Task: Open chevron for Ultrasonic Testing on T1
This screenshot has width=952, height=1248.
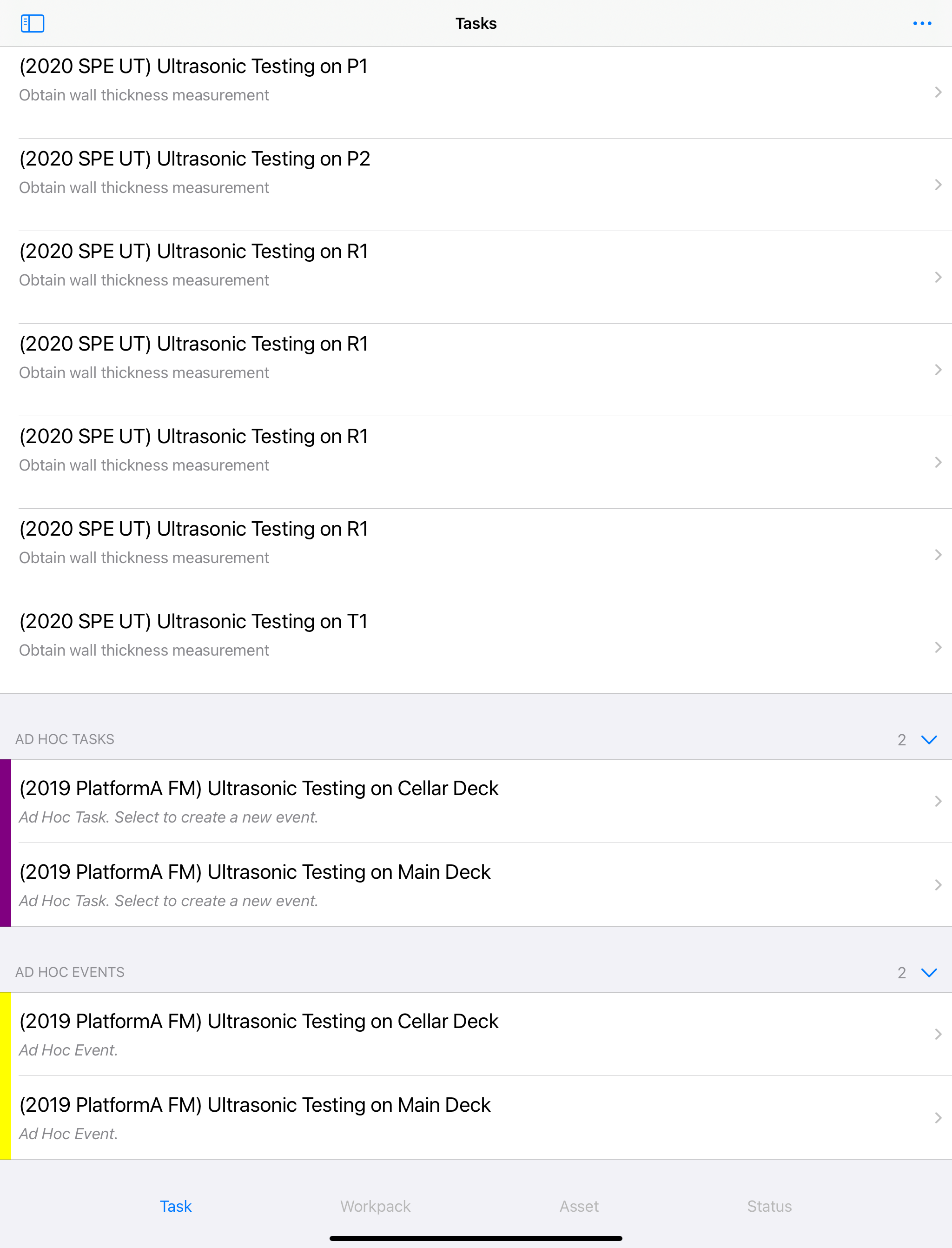Action: coord(938,647)
